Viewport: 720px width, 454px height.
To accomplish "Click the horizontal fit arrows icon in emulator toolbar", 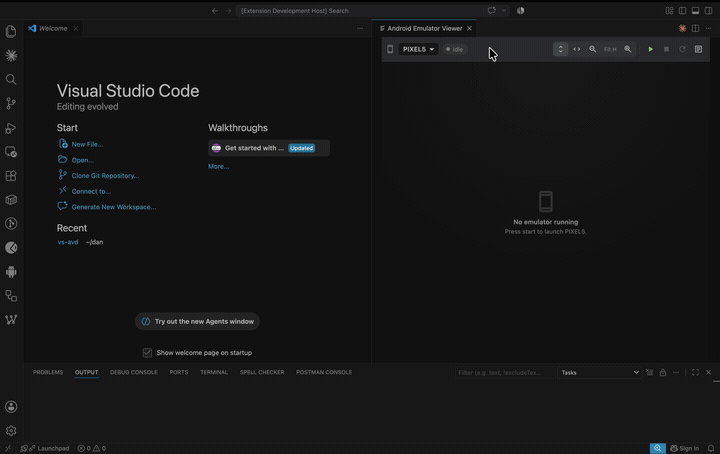I will (x=577, y=49).
